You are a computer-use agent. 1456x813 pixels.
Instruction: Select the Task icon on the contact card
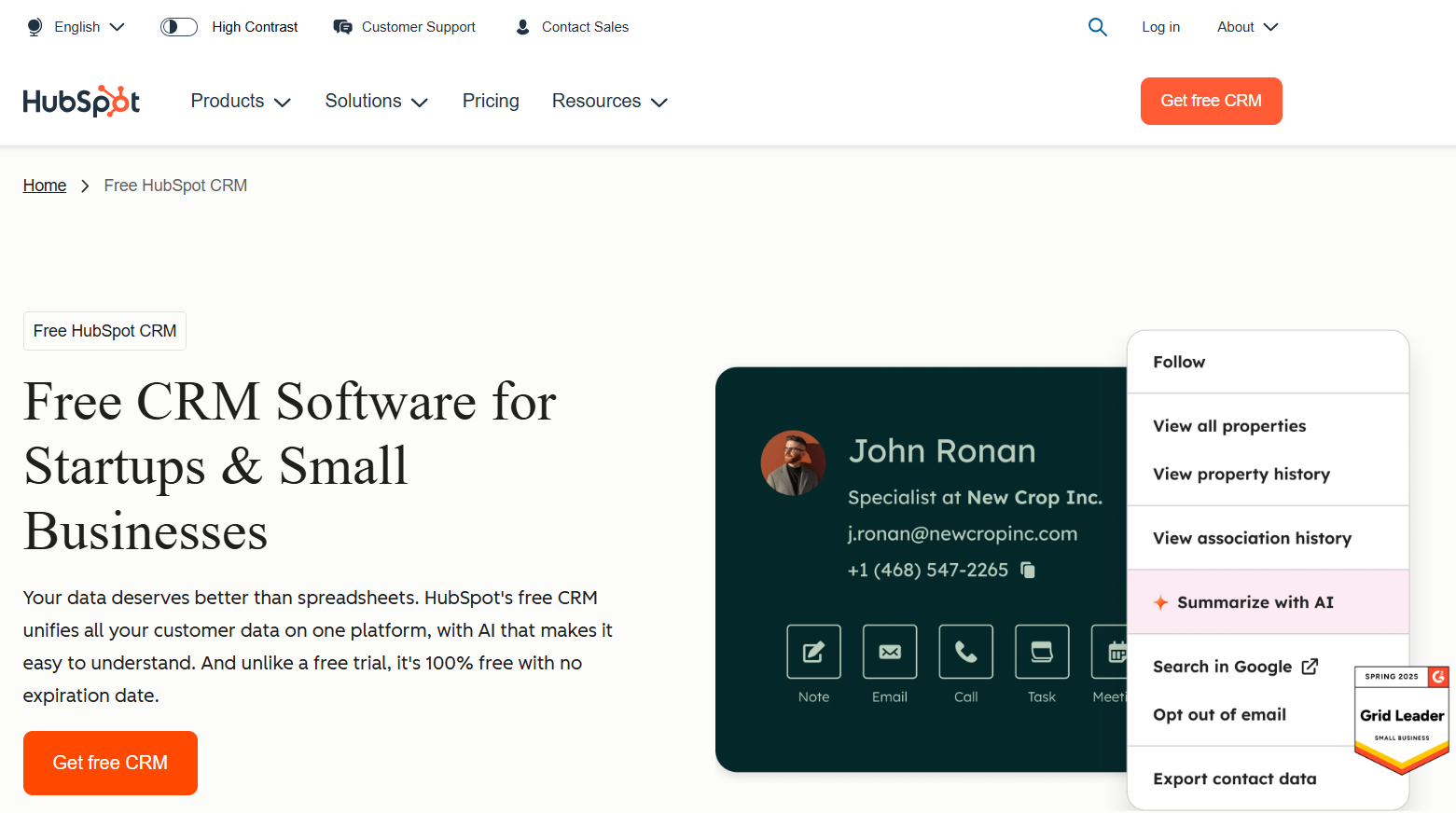1041,652
